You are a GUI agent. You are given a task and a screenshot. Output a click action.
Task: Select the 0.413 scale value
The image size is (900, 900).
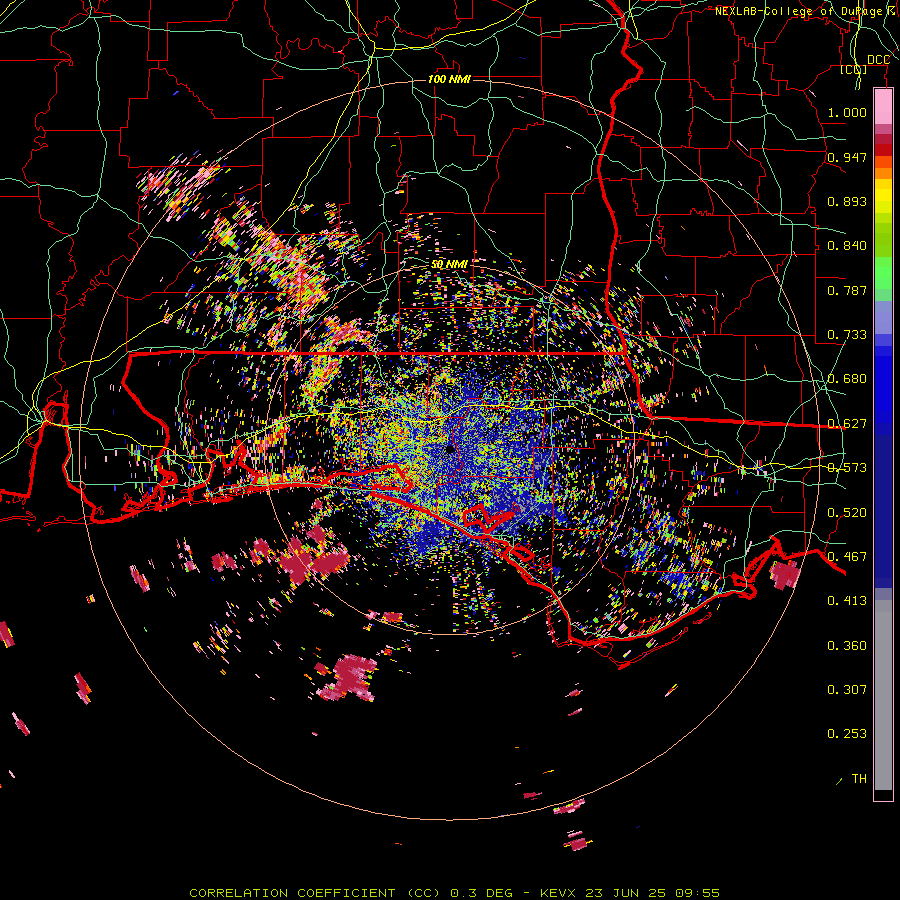[x=847, y=601]
